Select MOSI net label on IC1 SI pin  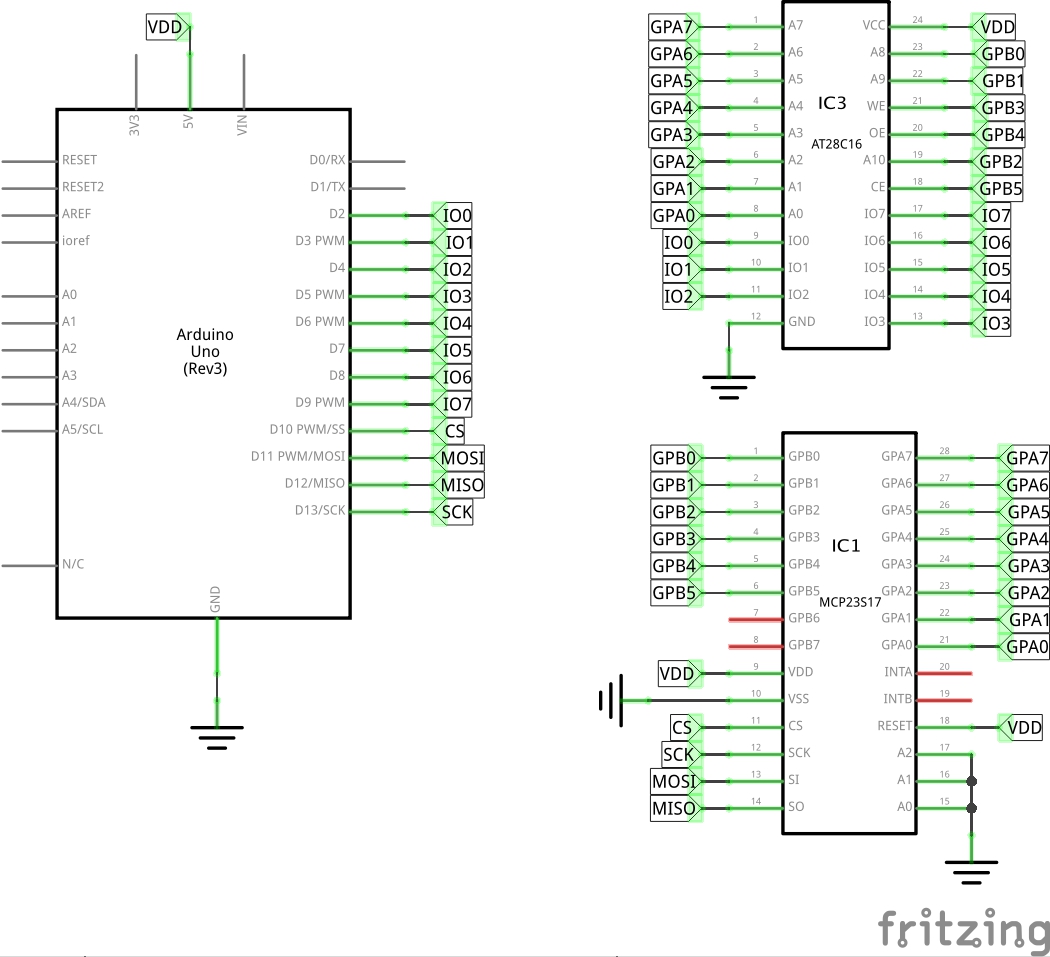(x=677, y=782)
